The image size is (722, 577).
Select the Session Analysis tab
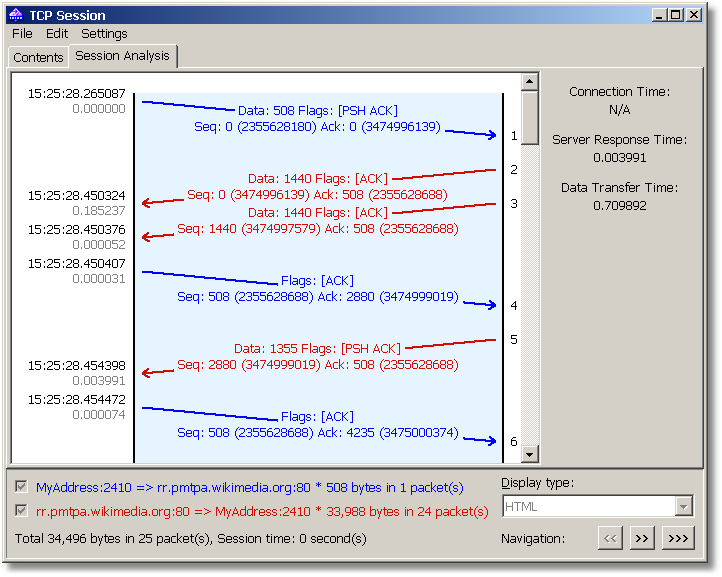click(x=122, y=56)
